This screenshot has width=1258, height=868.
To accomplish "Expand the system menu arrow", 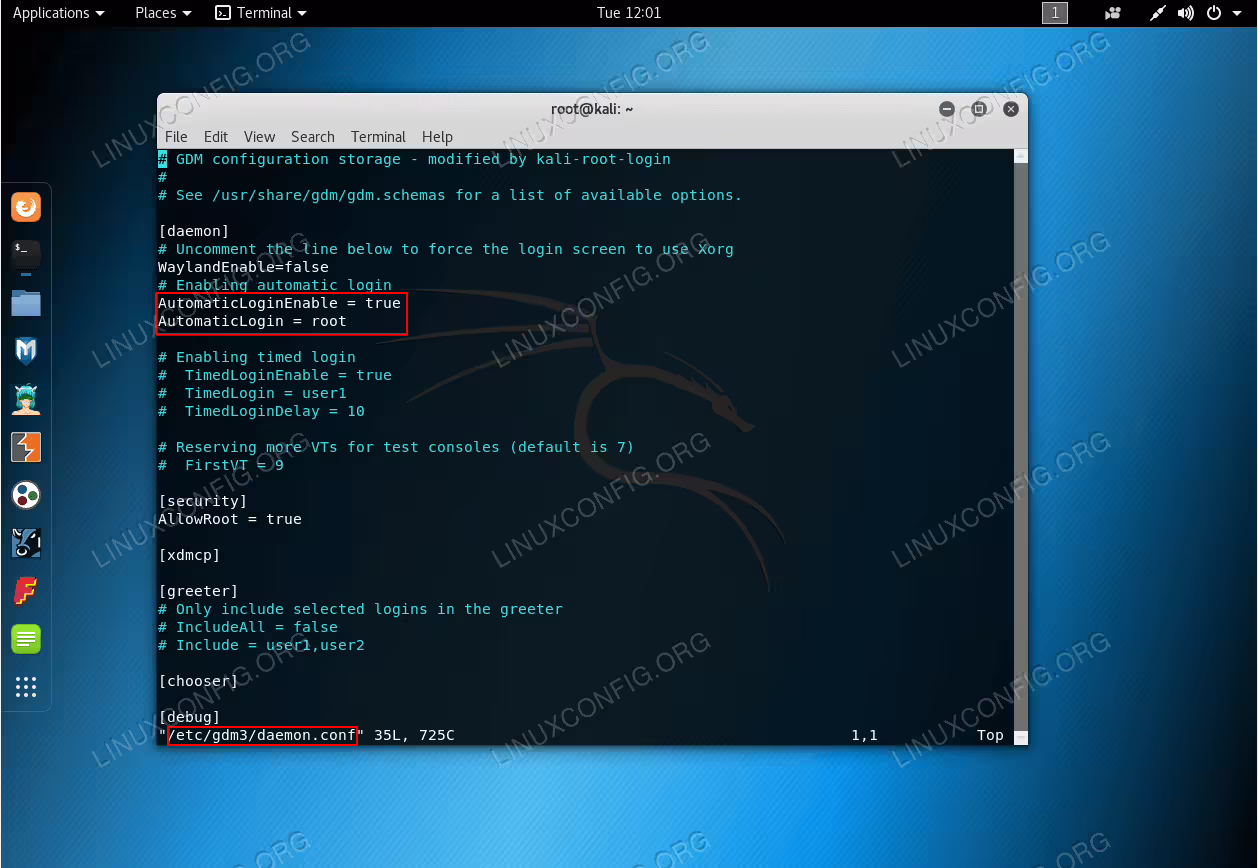I will (1237, 13).
